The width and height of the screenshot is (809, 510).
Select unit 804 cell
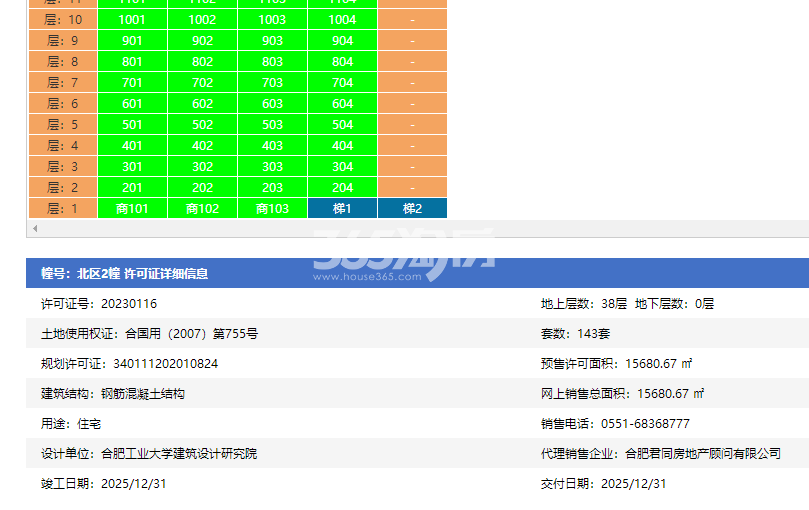click(x=343, y=61)
